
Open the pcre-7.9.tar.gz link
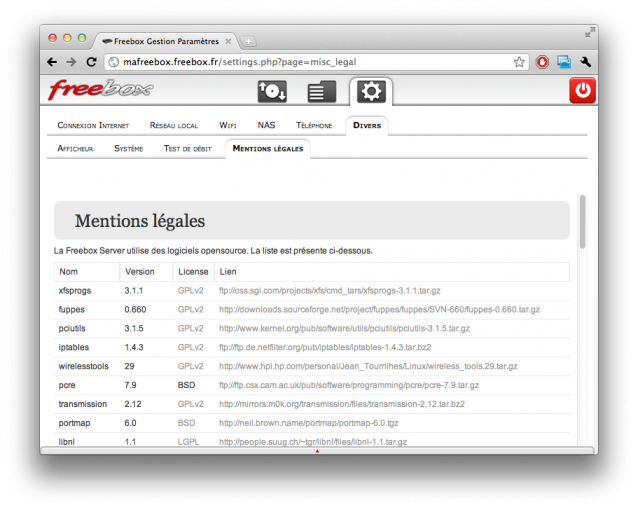coord(349,385)
